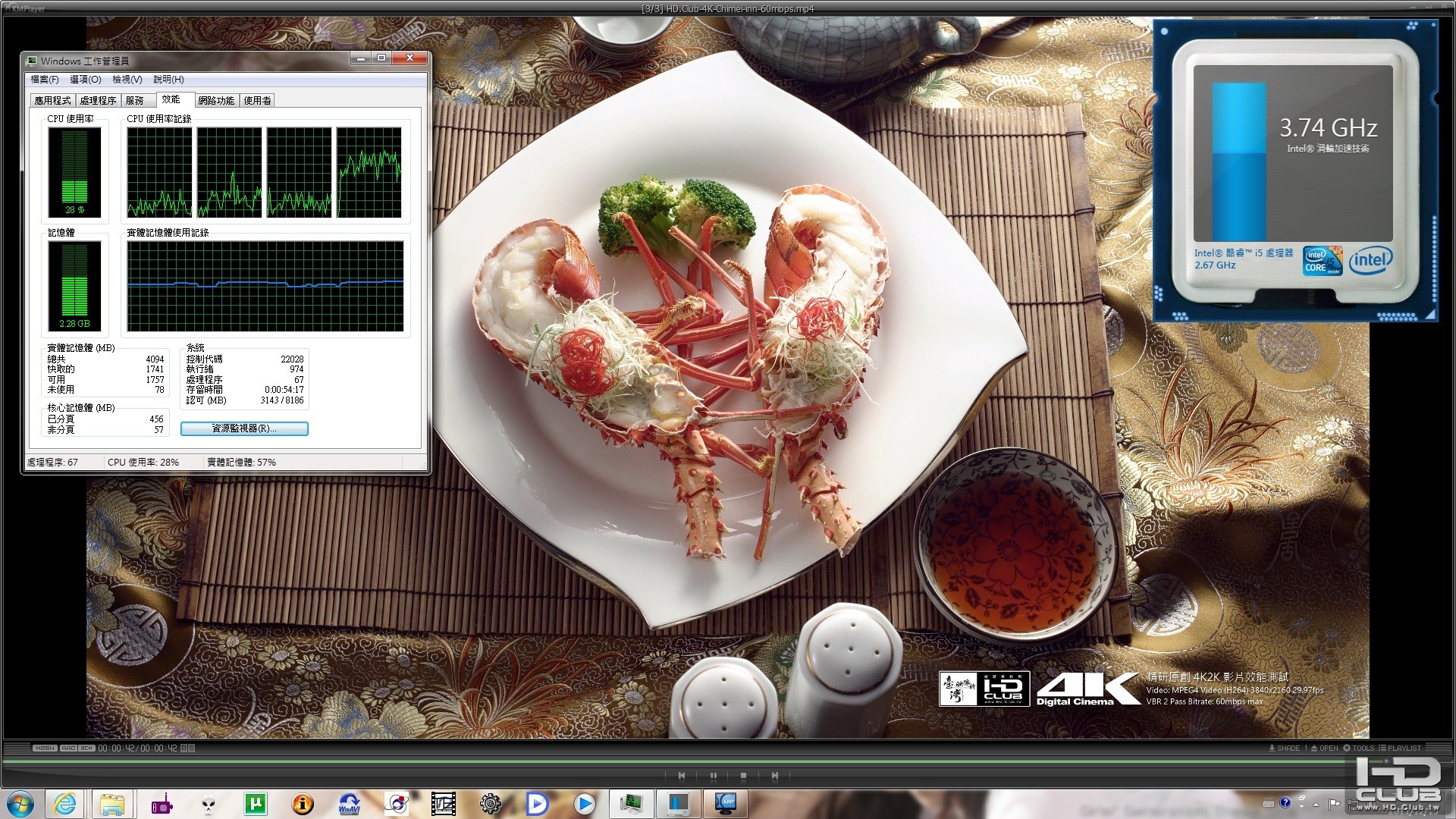Image resolution: width=1456 pixels, height=819 pixels.
Task: Switch to 處理程序 tab
Action: pyautogui.click(x=98, y=101)
